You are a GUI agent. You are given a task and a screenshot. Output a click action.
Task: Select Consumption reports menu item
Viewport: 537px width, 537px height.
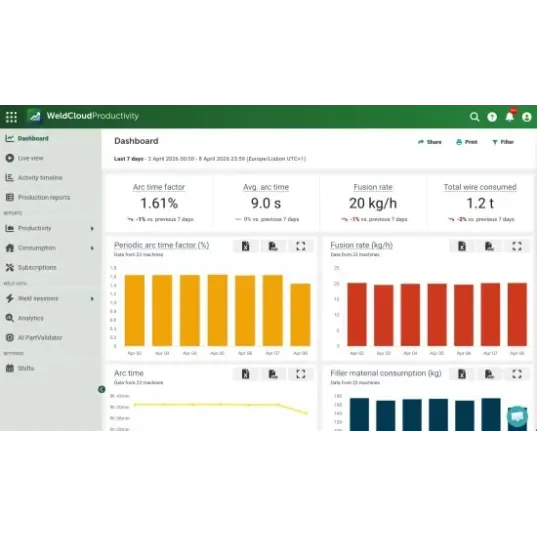pyautogui.click(x=37, y=248)
